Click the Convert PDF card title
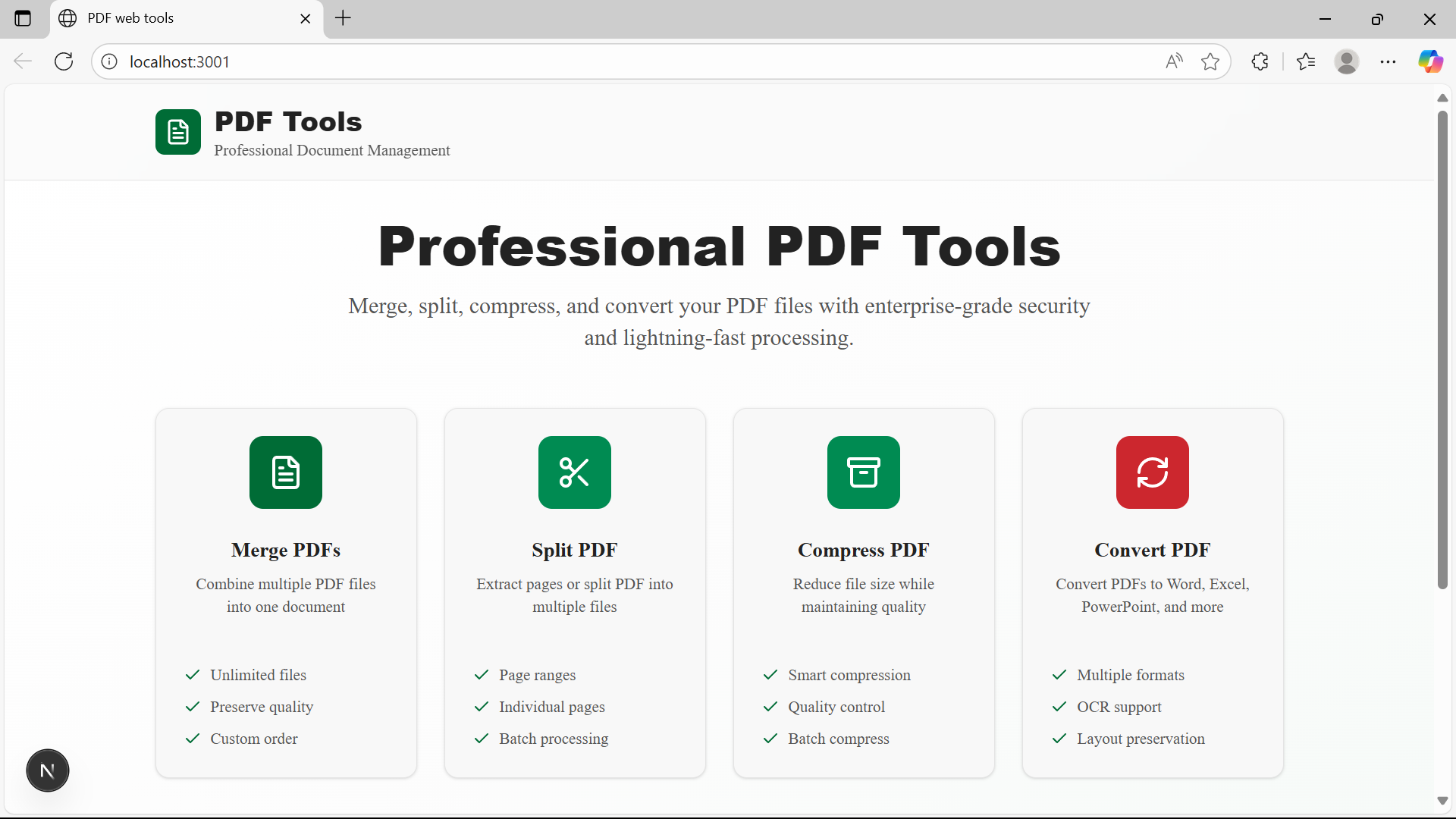 [1153, 550]
